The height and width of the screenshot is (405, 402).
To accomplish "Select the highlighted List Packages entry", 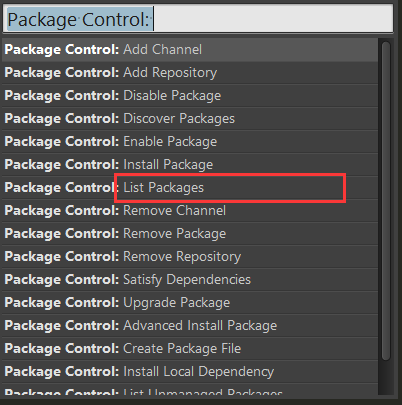I will 190,188.
